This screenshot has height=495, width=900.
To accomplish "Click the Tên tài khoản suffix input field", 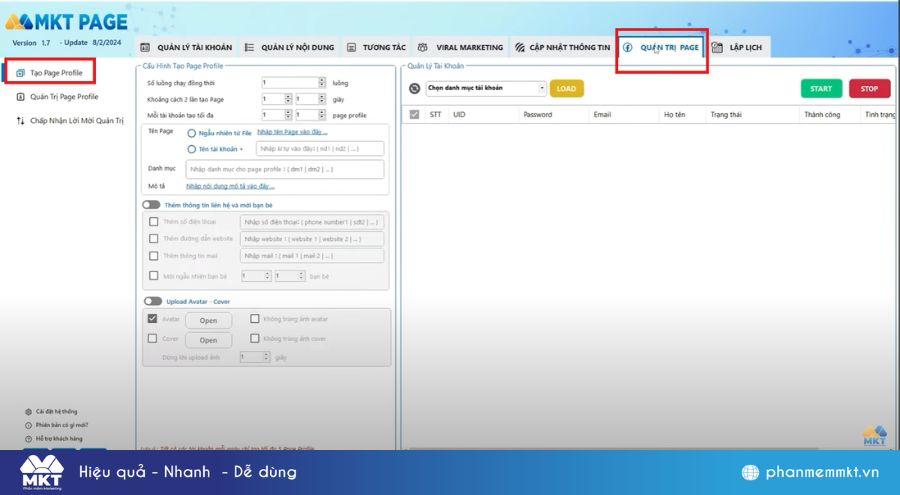I will coord(320,149).
